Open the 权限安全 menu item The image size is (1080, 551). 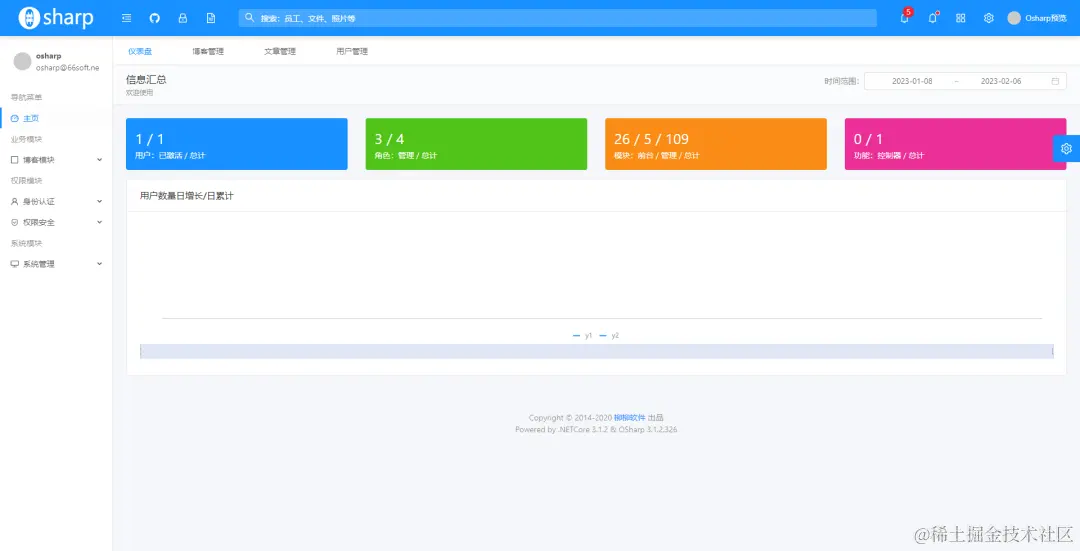click(x=56, y=222)
